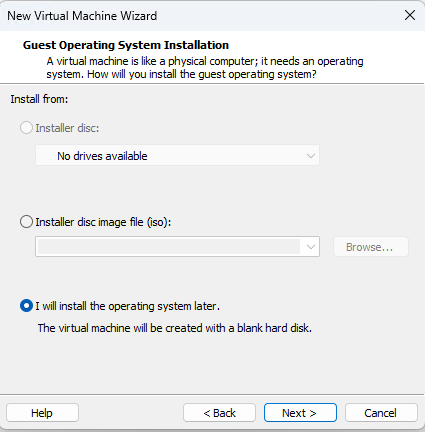This screenshot has height=432, width=425.
Task: Click the New Virtual Machine Wizard title
Action: [x=82, y=16]
